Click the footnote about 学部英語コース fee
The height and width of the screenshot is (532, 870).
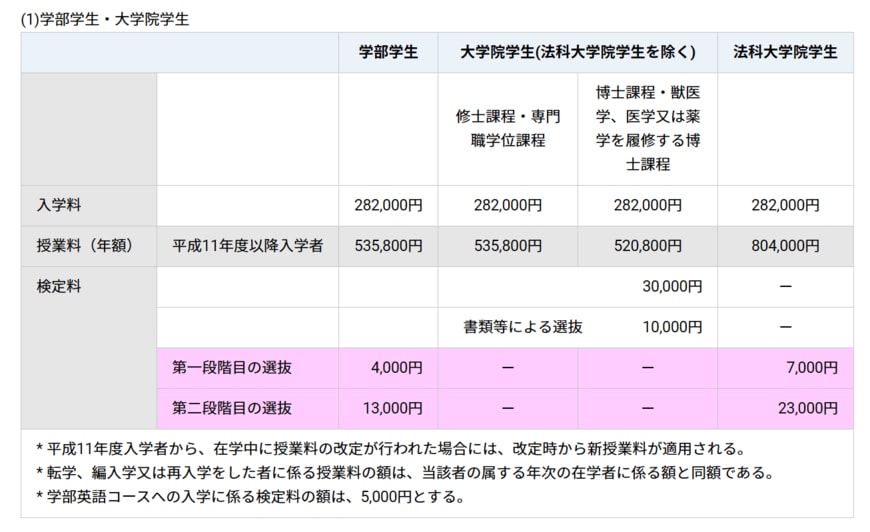(x=251, y=496)
